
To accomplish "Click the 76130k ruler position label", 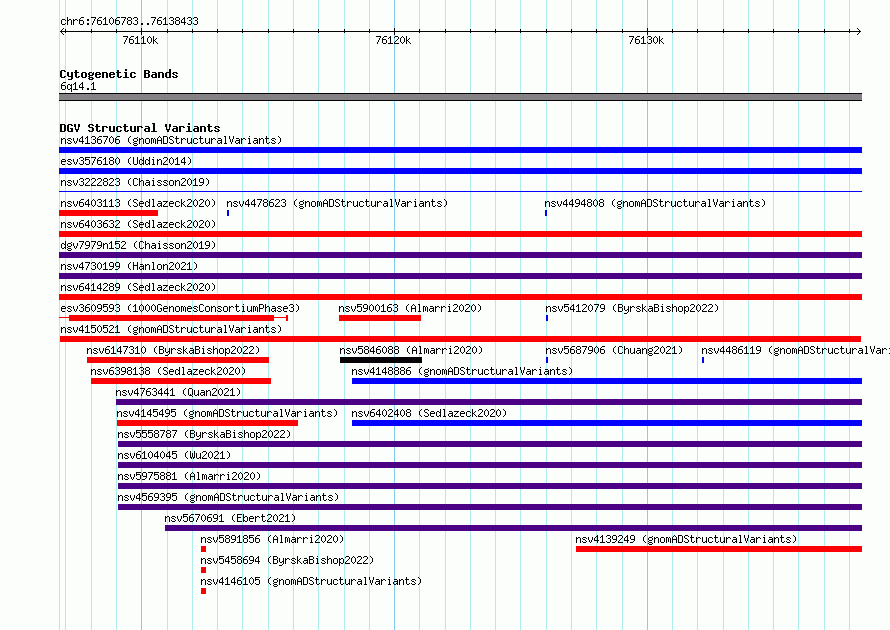I will [x=646, y=41].
